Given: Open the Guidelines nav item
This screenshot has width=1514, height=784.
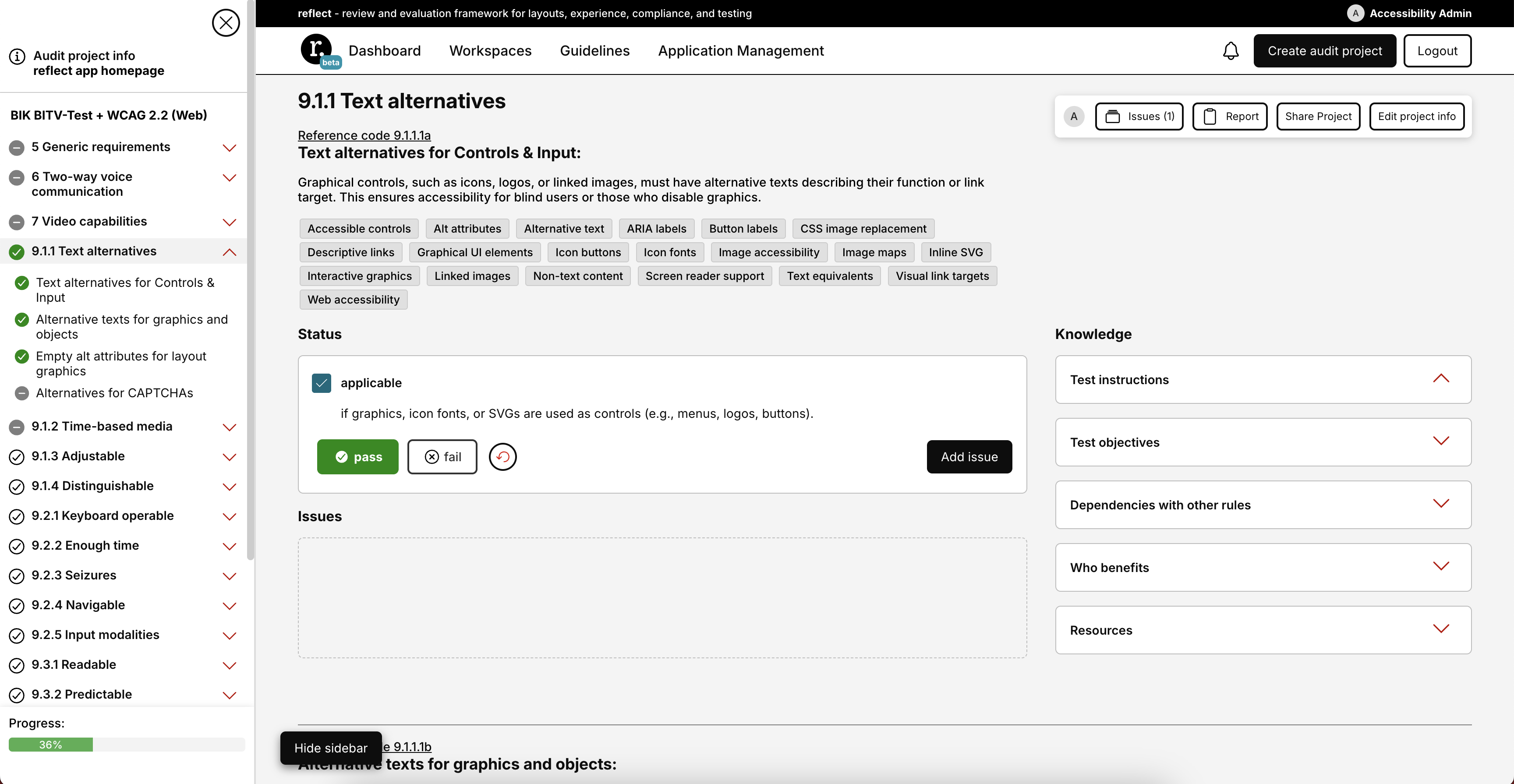Looking at the screenshot, I should (594, 50).
